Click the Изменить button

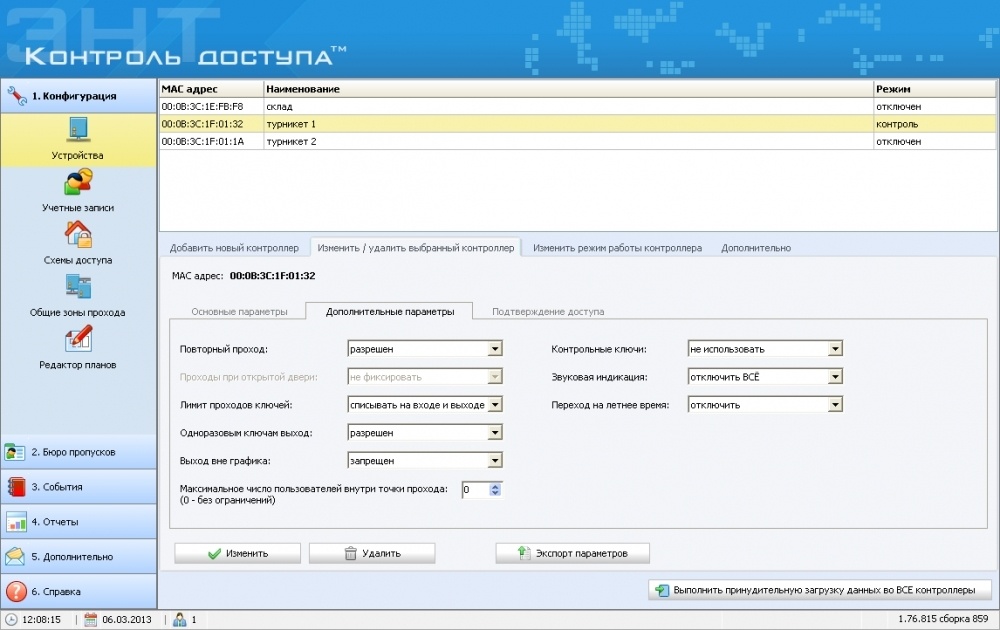237,553
